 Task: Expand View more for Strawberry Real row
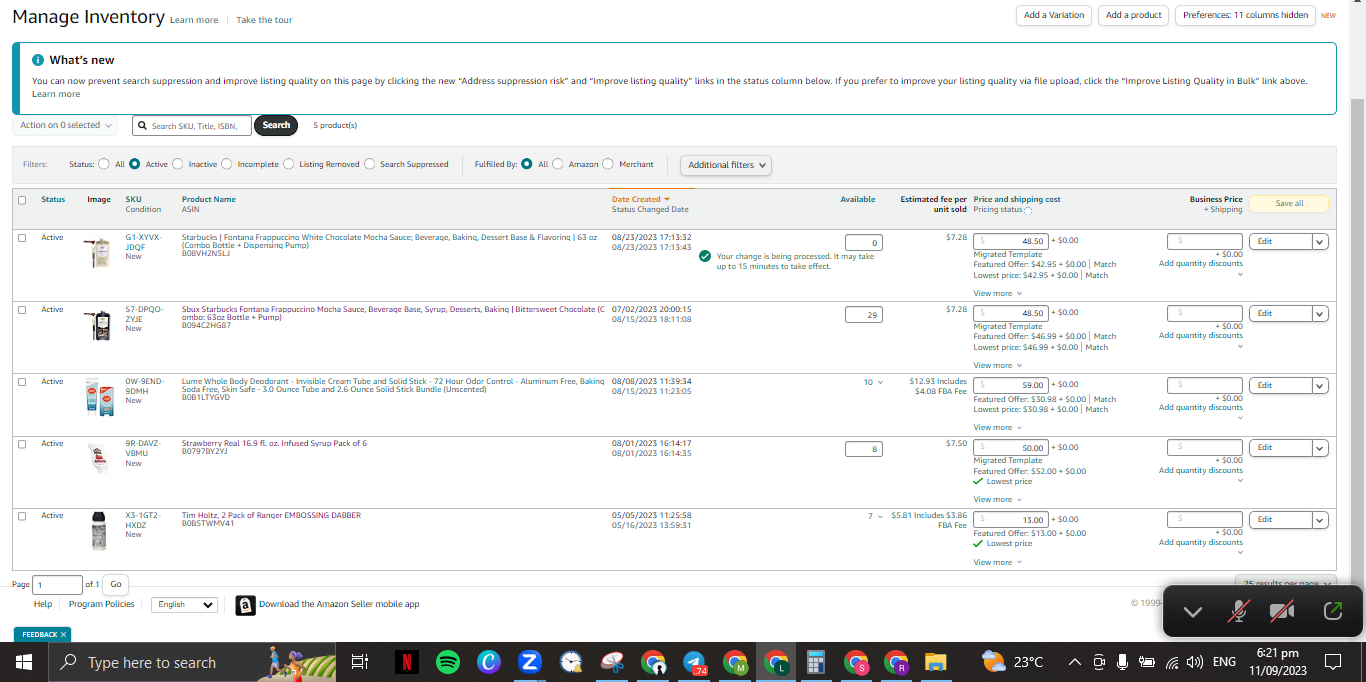(998, 500)
